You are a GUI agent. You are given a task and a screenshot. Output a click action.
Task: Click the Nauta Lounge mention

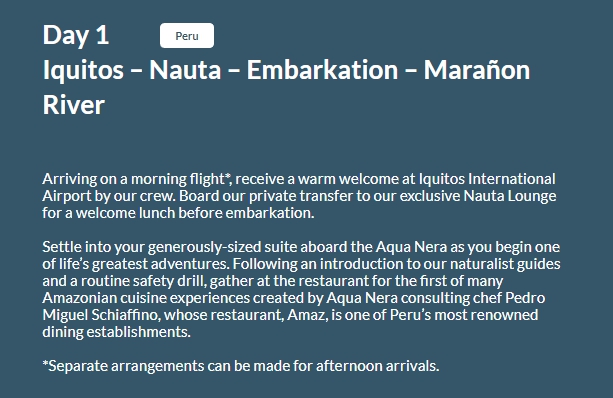(510, 196)
